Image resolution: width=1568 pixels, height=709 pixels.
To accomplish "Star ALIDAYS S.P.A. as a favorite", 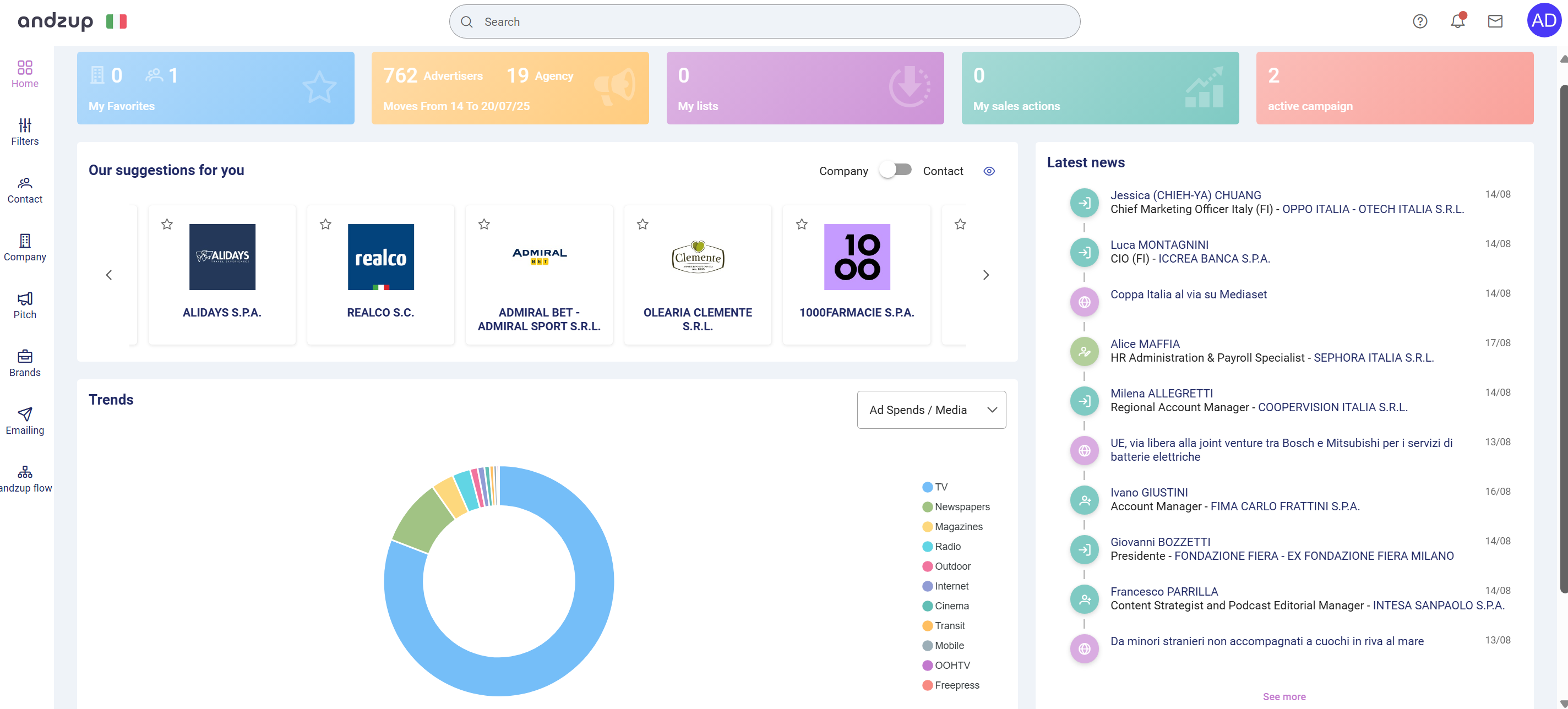I will click(x=166, y=224).
